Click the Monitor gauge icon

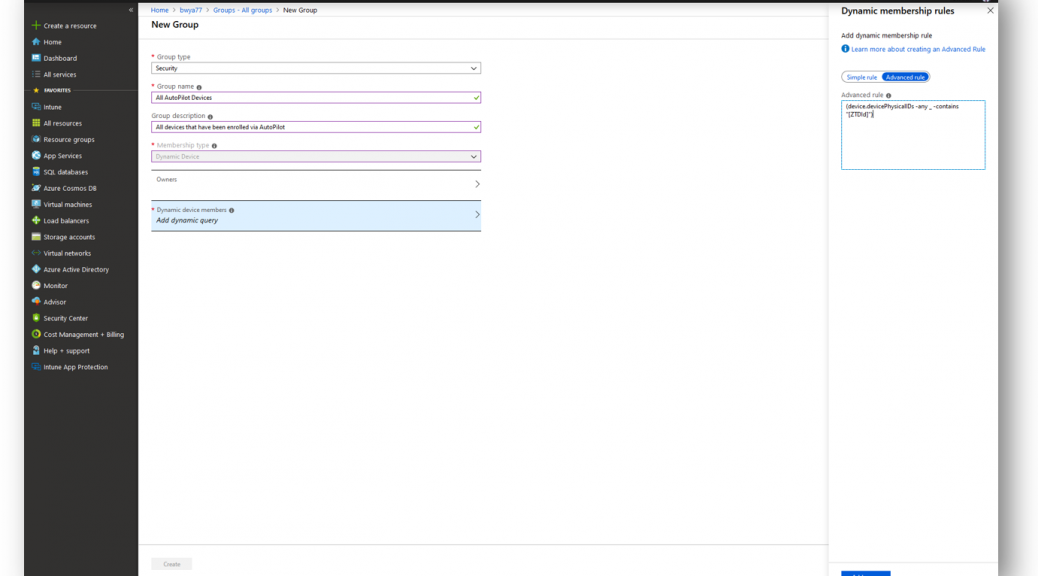[x=36, y=285]
